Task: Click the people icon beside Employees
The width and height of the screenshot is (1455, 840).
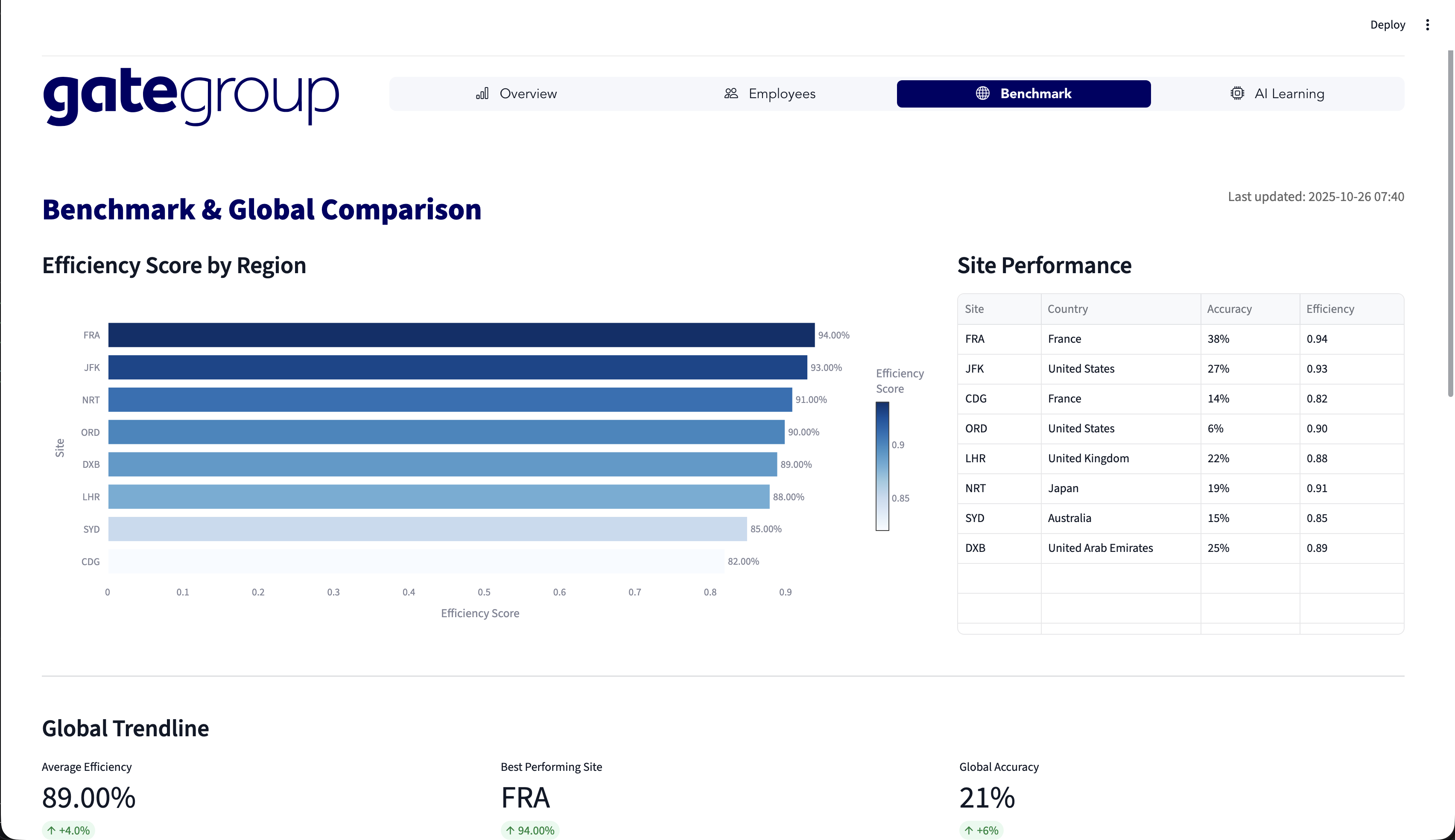Action: (731, 93)
